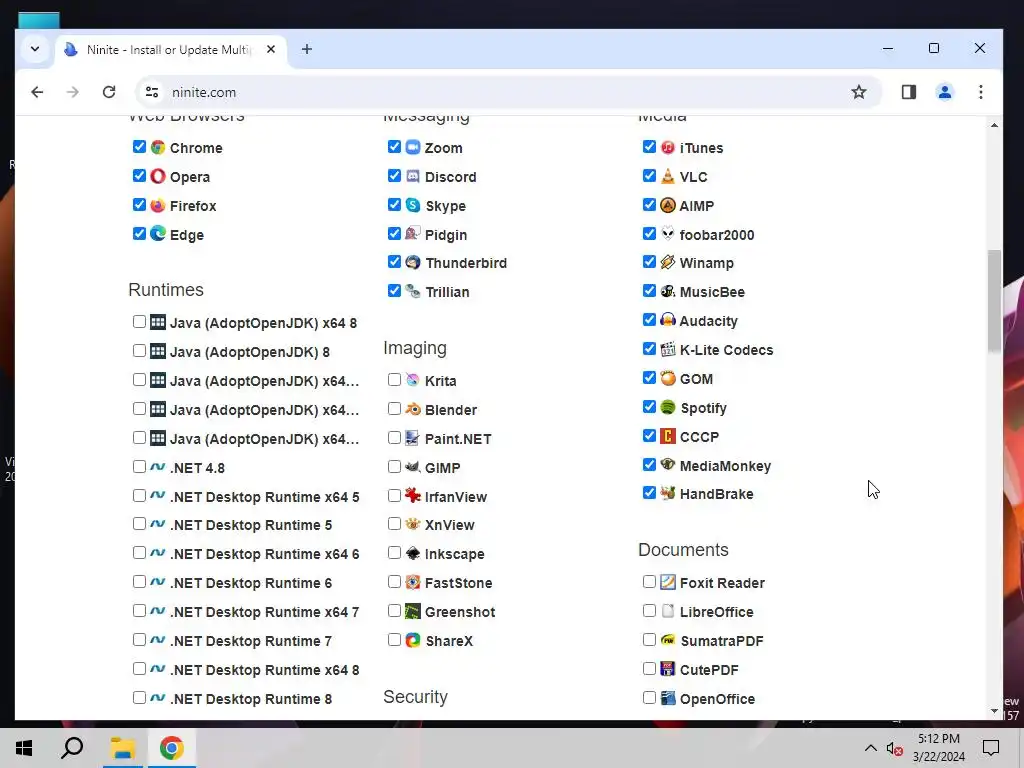
Task: Click the Skype app icon
Action: click(413, 205)
